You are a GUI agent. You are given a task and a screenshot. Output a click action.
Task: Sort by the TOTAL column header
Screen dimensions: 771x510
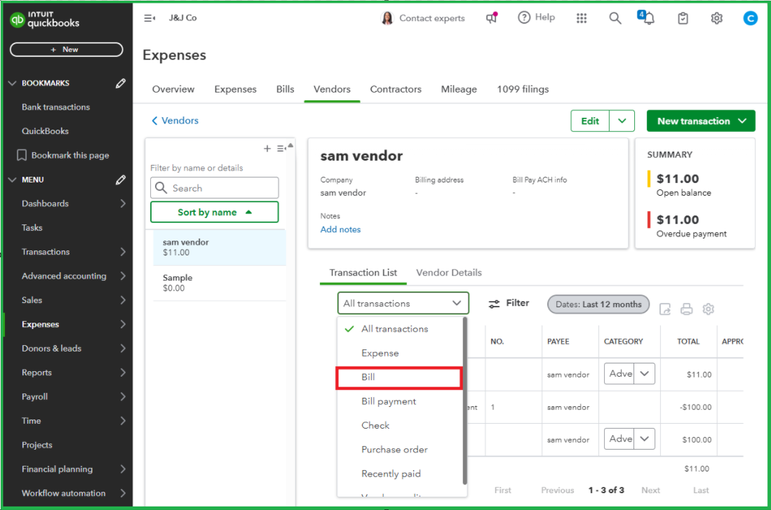[688, 341]
